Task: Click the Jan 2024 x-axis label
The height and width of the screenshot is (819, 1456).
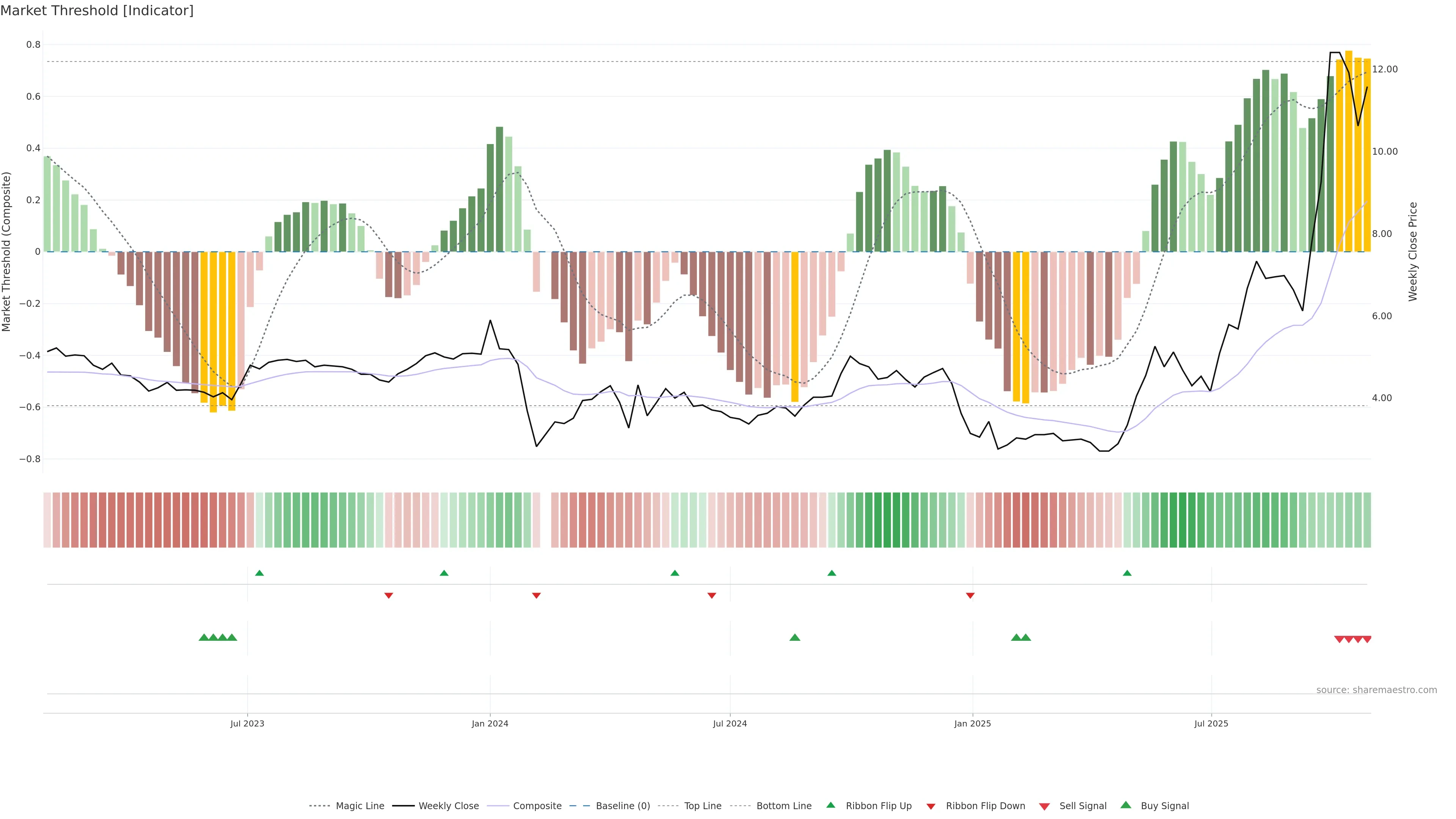Action: click(x=490, y=723)
